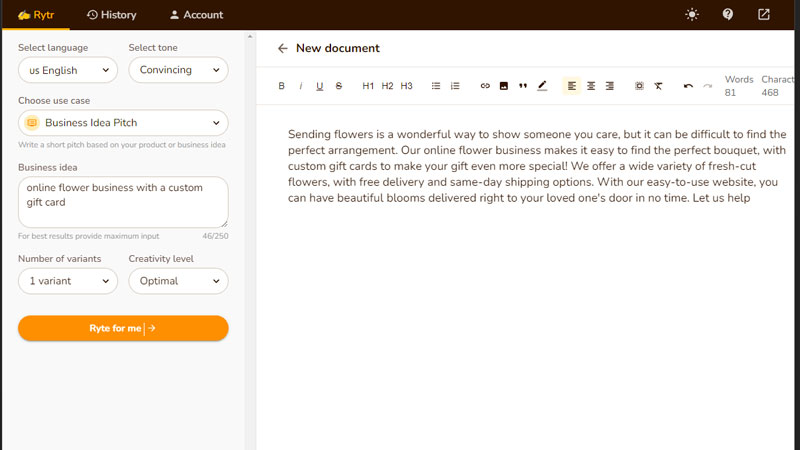Undo the last edit
800x450 pixels.
click(x=688, y=86)
